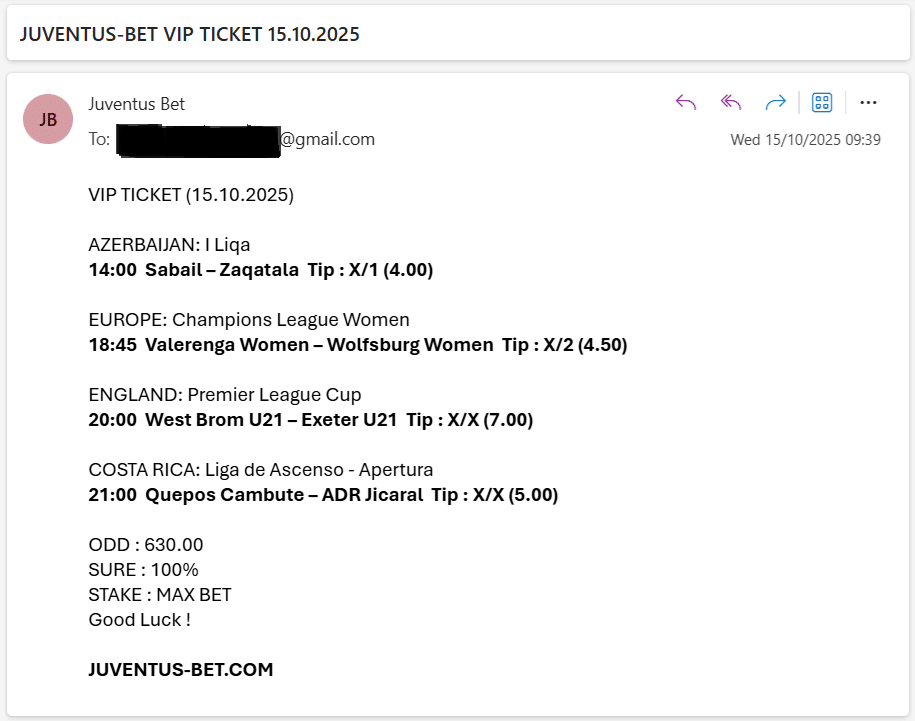Screen dimensions: 915x721
Task: Click the Sabail – Zaqatala tip line
Action: click(260, 270)
